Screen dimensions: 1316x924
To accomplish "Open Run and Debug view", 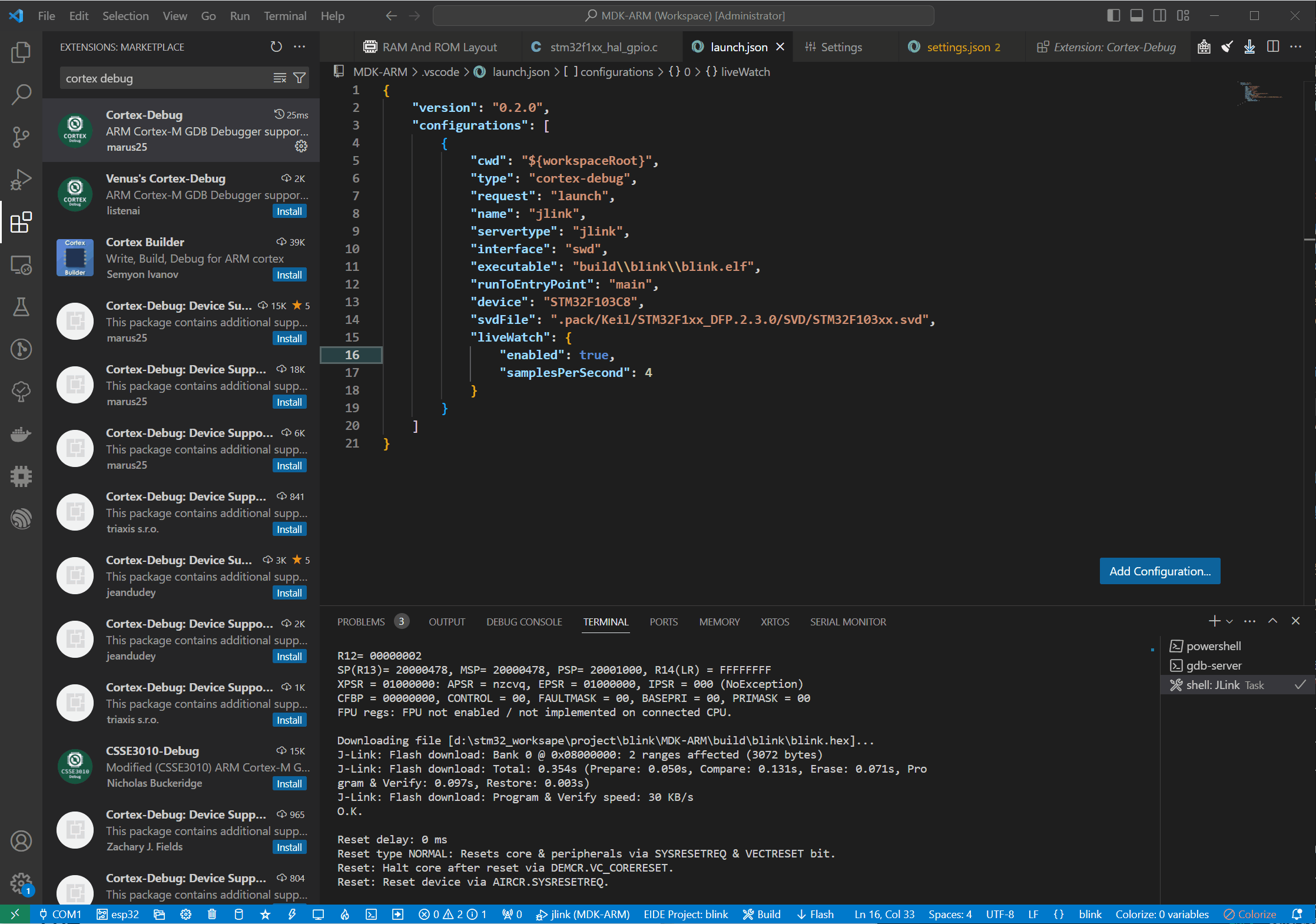I will pyautogui.click(x=21, y=179).
